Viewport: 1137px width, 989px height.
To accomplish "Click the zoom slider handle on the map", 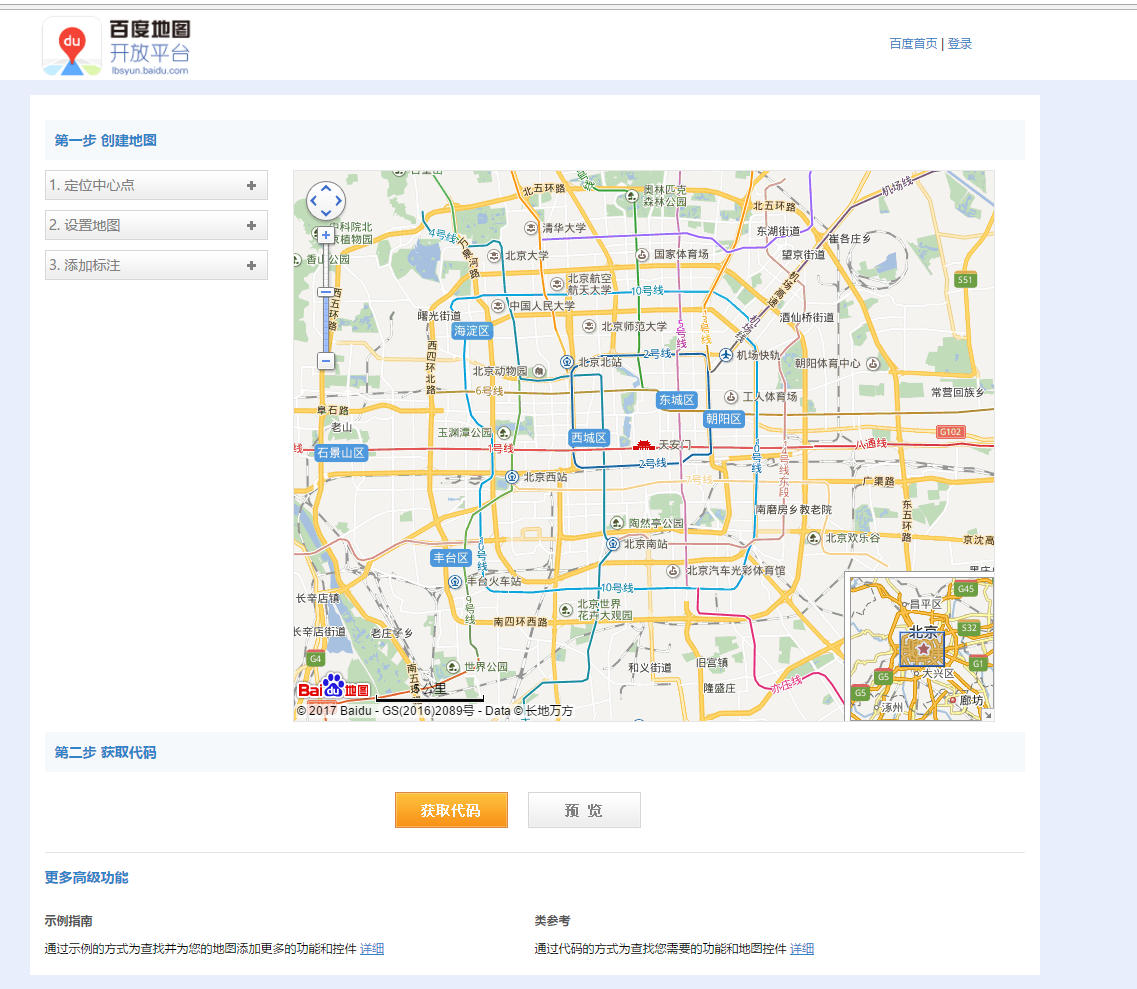I will [x=326, y=292].
